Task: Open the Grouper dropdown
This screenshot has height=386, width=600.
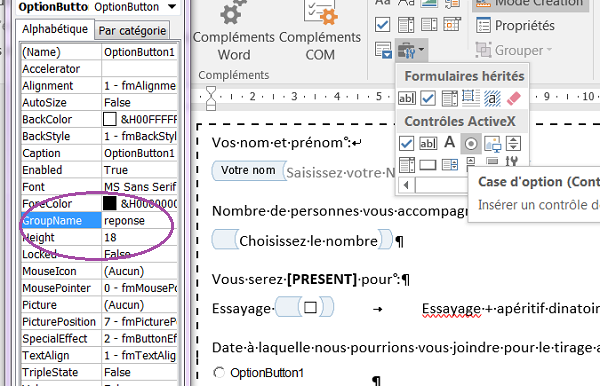Action: 514,50
